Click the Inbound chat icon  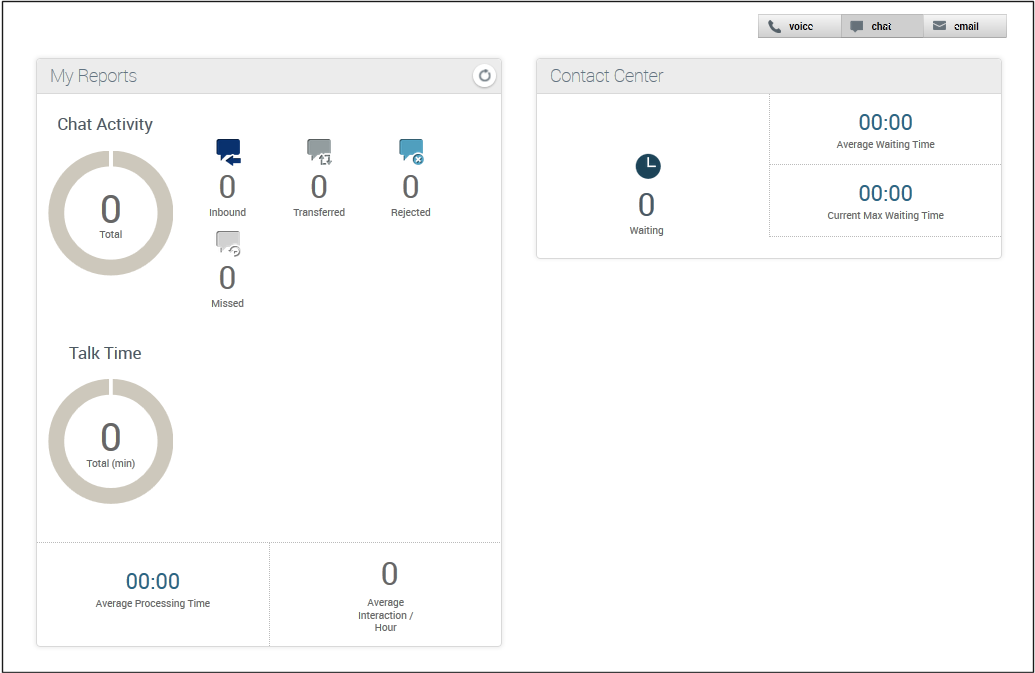click(x=228, y=152)
